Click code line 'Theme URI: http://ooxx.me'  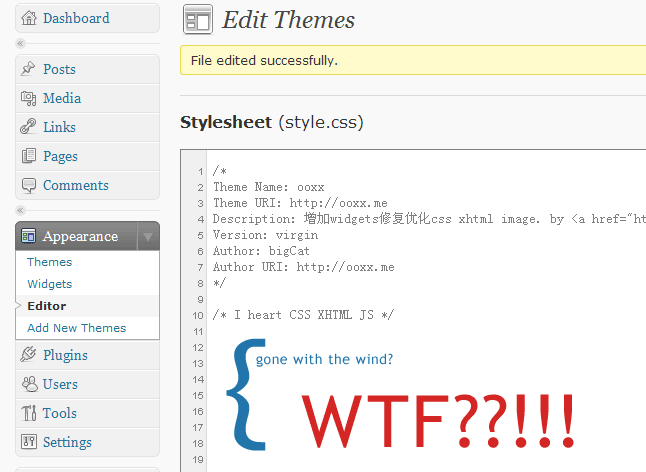pyautogui.click(x=300, y=203)
